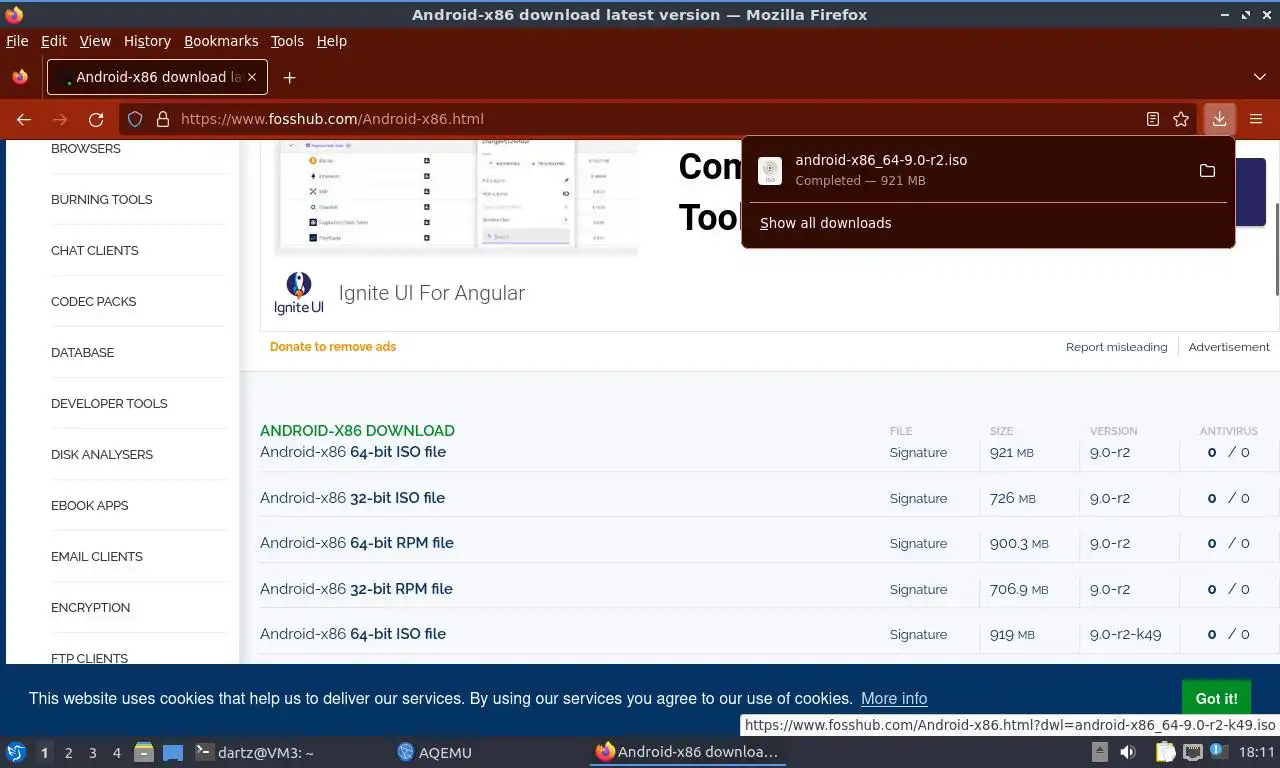Click the show desktop panel icon
Viewport: 1280px width, 768px height.
tap(173, 752)
